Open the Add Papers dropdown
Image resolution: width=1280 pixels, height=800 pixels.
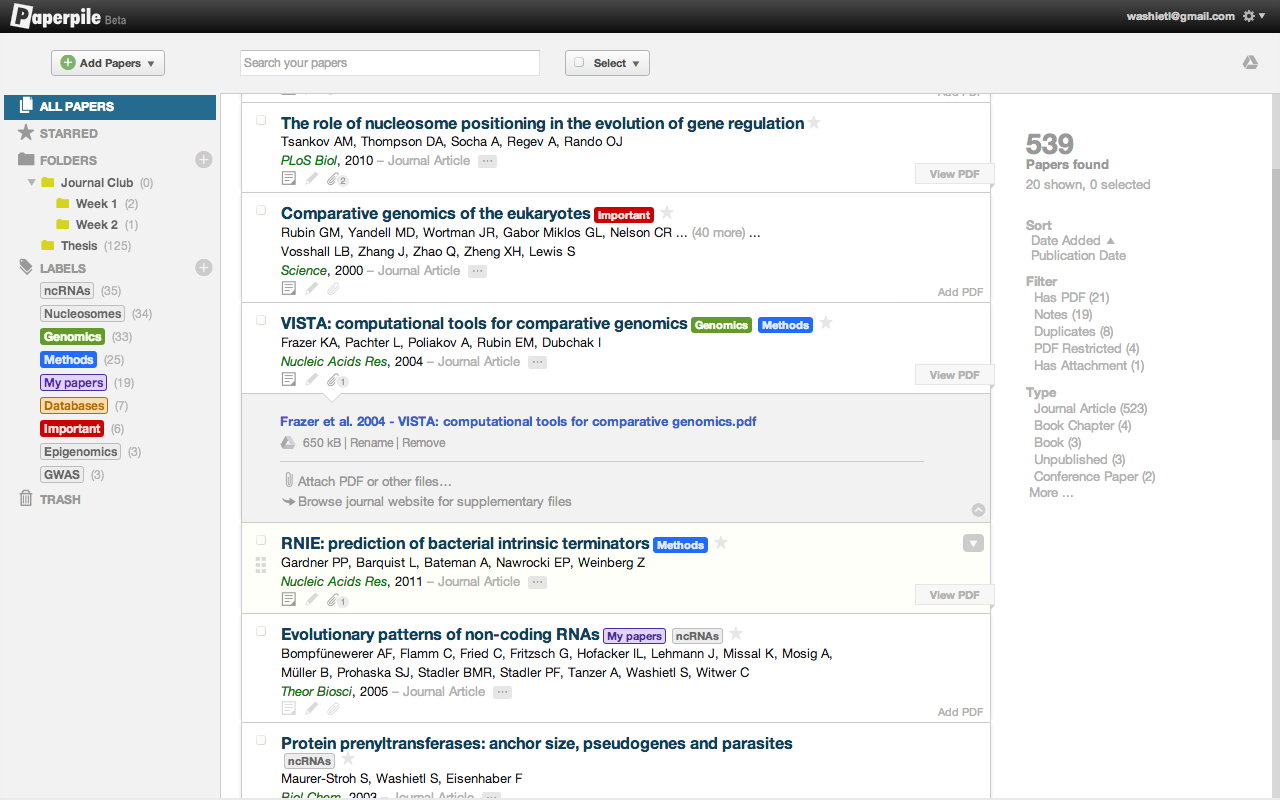[x=107, y=62]
